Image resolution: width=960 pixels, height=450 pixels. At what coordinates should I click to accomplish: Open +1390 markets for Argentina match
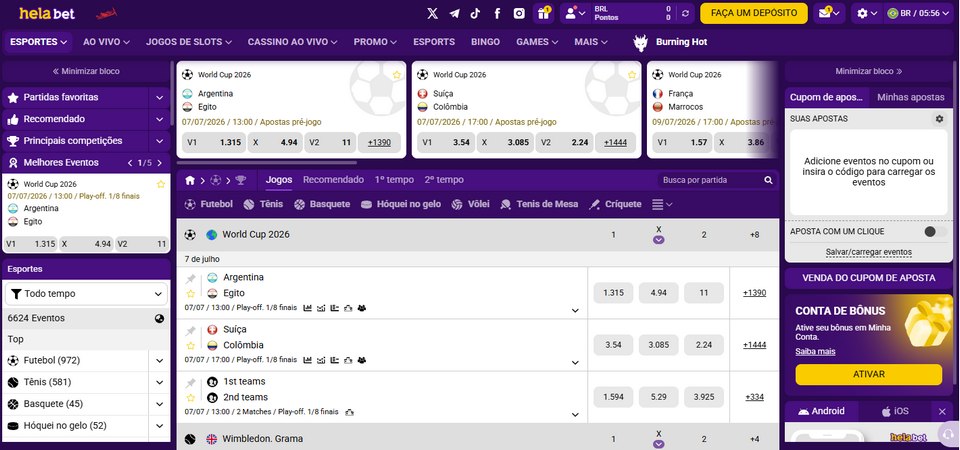(x=754, y=293)
